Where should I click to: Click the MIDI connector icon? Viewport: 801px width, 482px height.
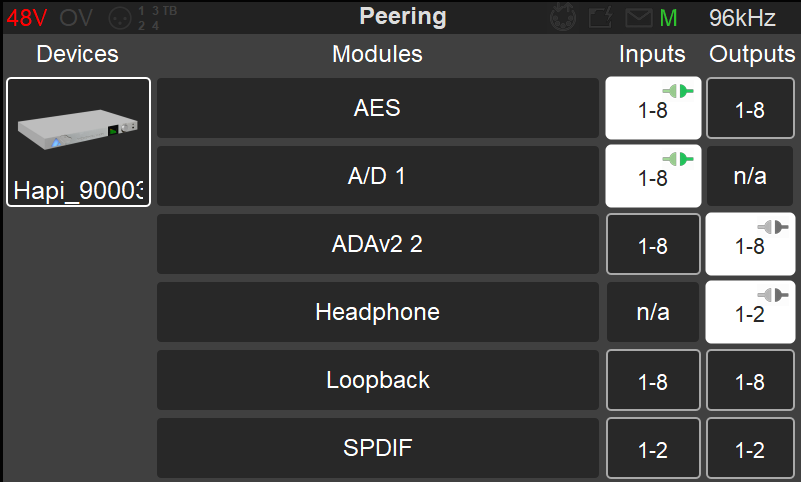coord(562,17)
